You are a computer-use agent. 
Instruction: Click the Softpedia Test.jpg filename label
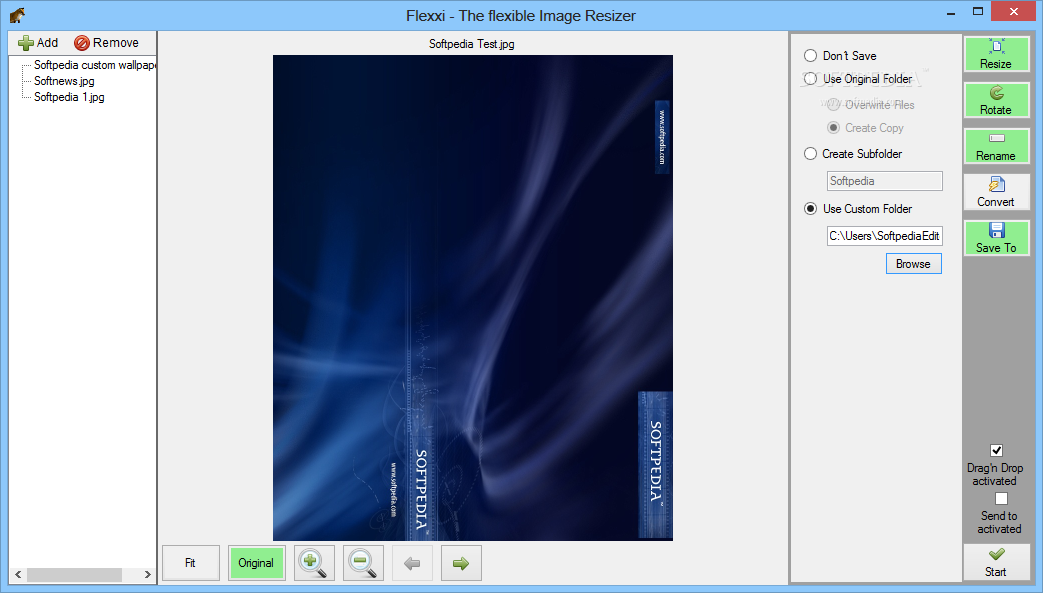pos(472,44)
